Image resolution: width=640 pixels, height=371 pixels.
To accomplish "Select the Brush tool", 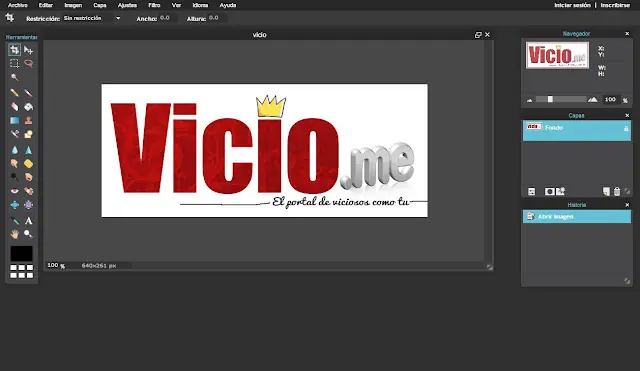I will [x=28, y=93].
